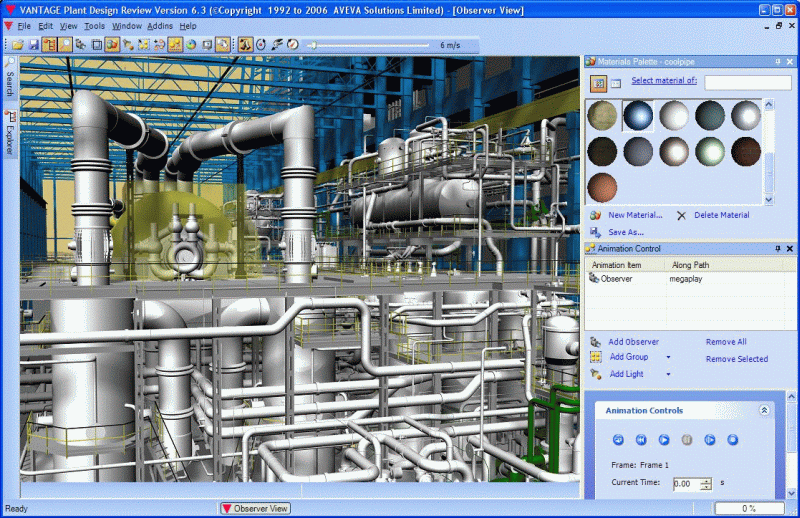Click the Open file toolbar icon
The width and height of the screenshot is (800, 518).
click(x=18, y=45)
